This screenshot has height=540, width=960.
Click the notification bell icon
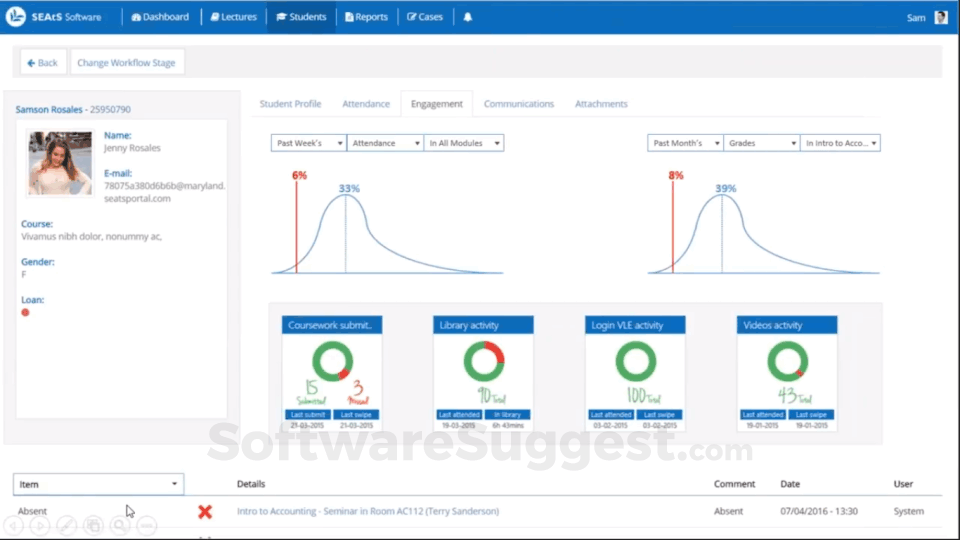468,17
